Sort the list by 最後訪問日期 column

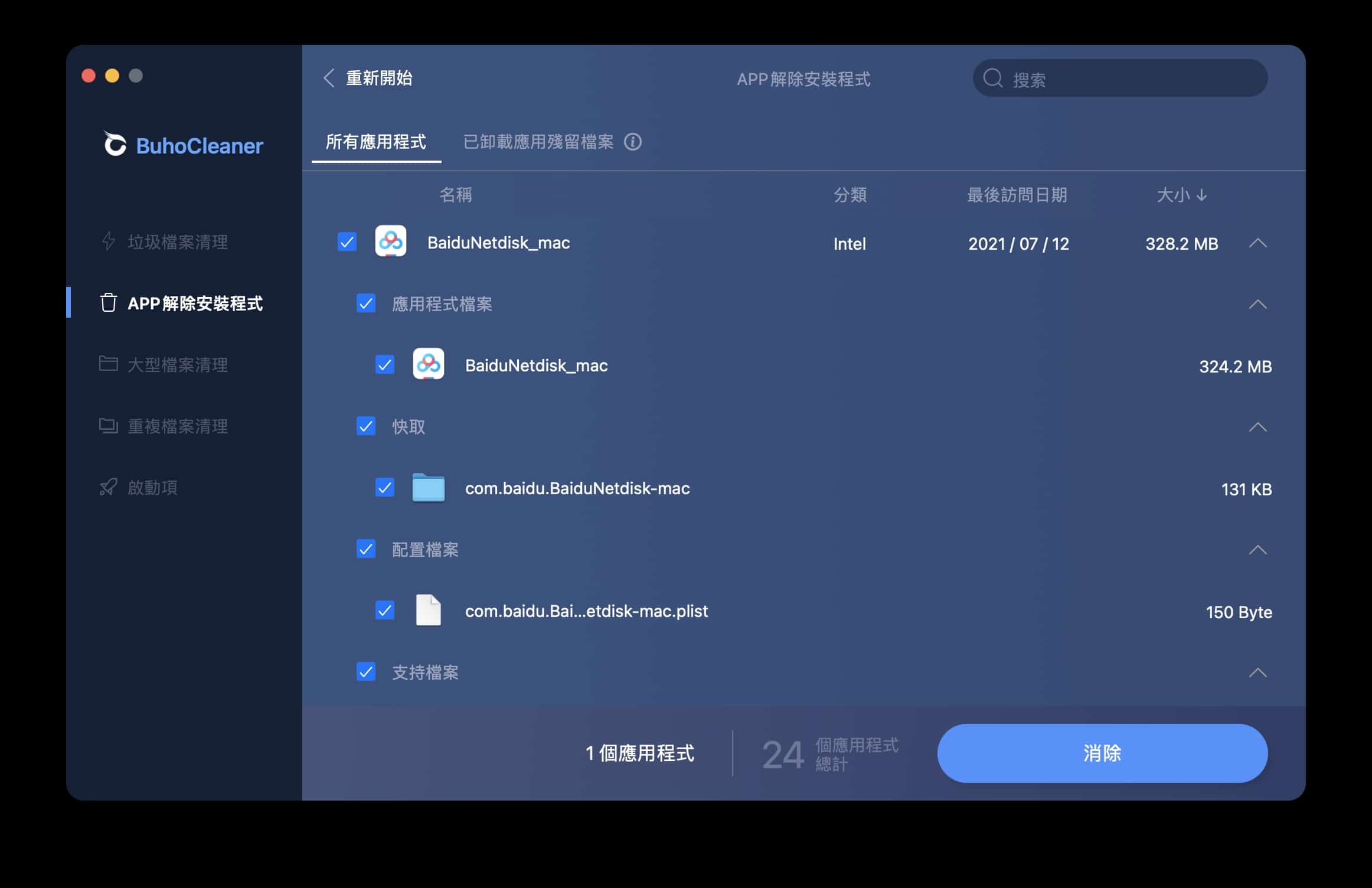click(1017, 195)
